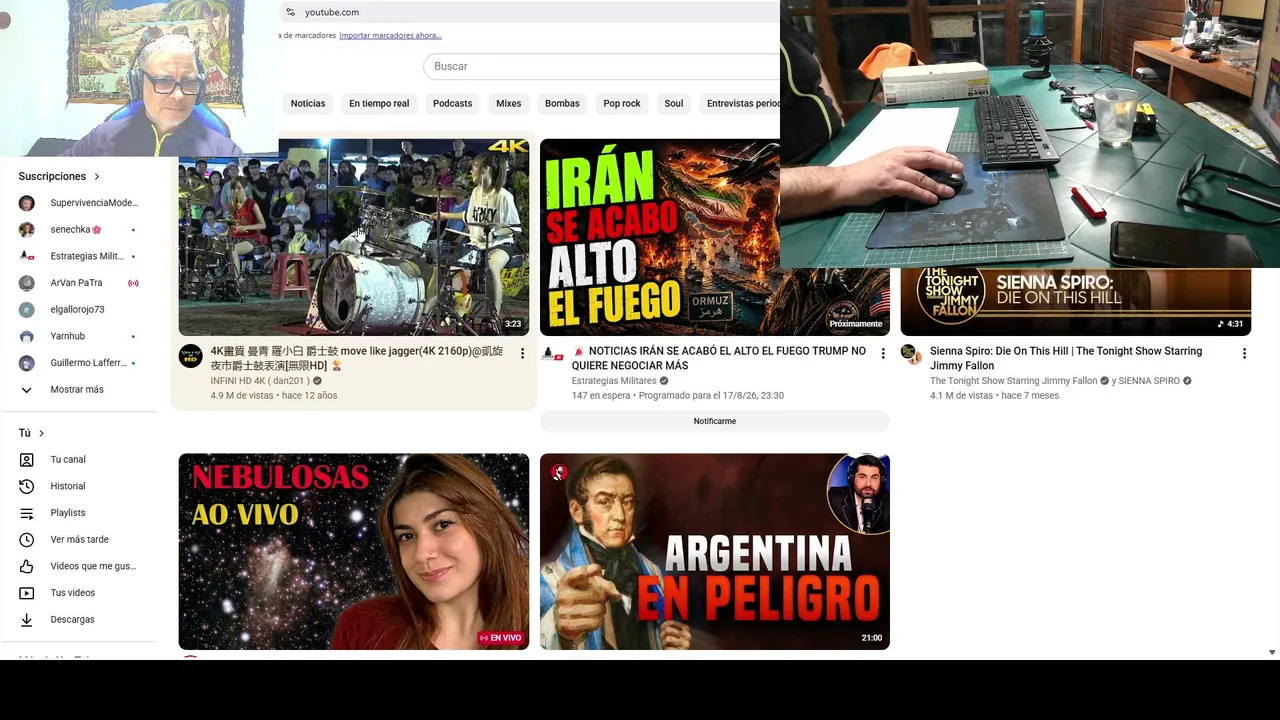Open the Nebulosas Ao Vivo live thumbnail
The height and width of the screenshot is (720, 1280).
[354, 552]
